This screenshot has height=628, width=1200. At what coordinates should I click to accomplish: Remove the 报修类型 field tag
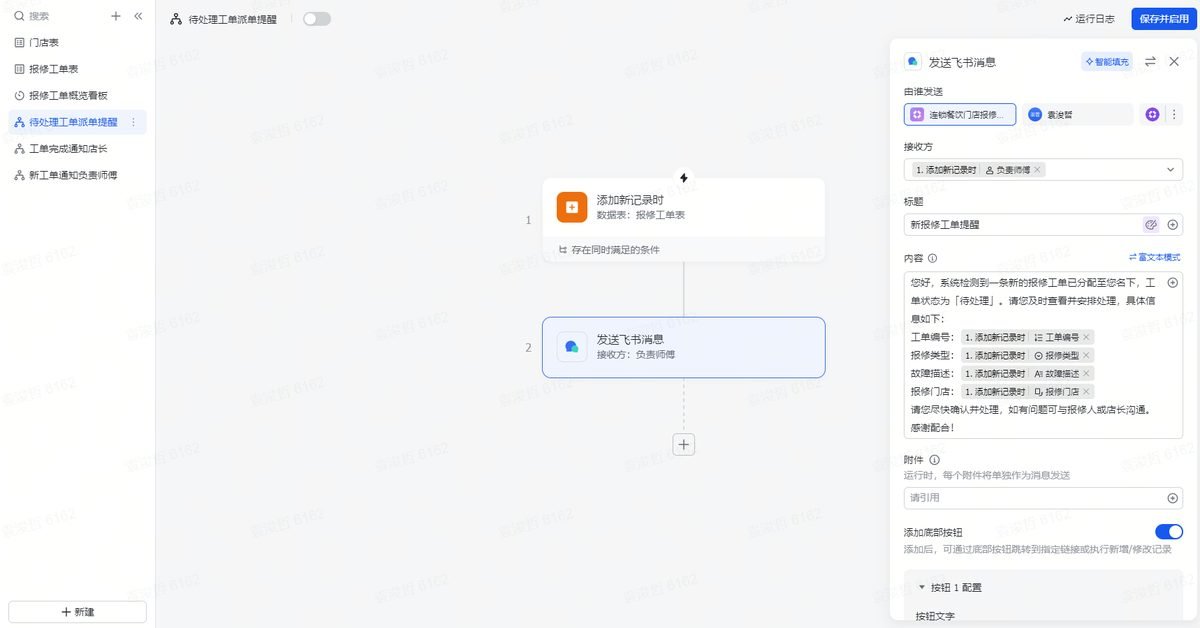1087,355
